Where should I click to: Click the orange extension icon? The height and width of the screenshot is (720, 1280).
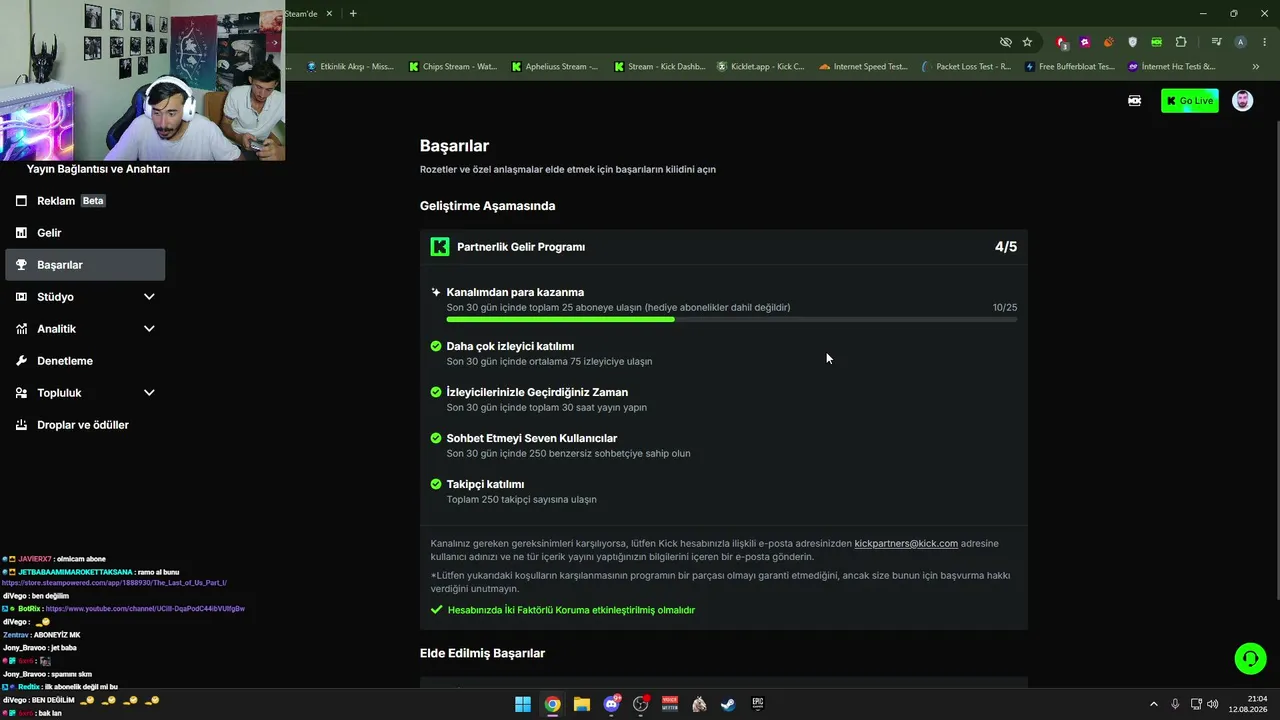pos(1109,42)
